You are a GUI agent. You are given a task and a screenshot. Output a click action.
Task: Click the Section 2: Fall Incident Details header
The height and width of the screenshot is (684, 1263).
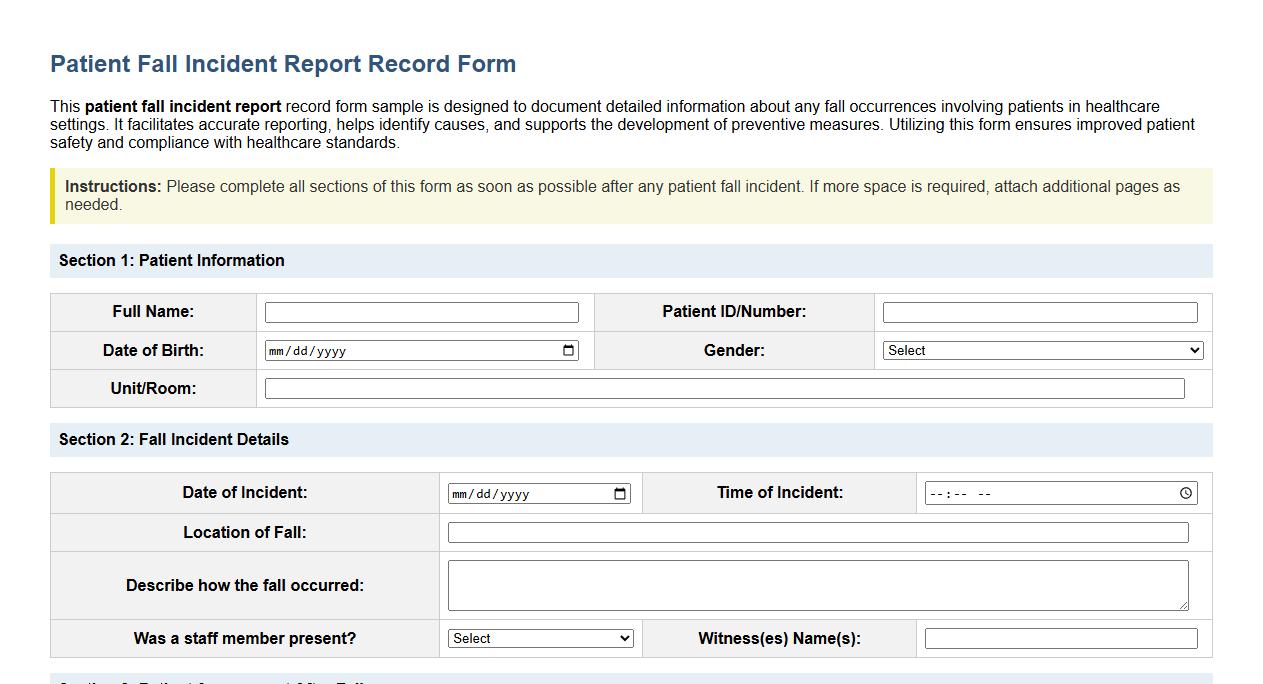coord(172,439)
